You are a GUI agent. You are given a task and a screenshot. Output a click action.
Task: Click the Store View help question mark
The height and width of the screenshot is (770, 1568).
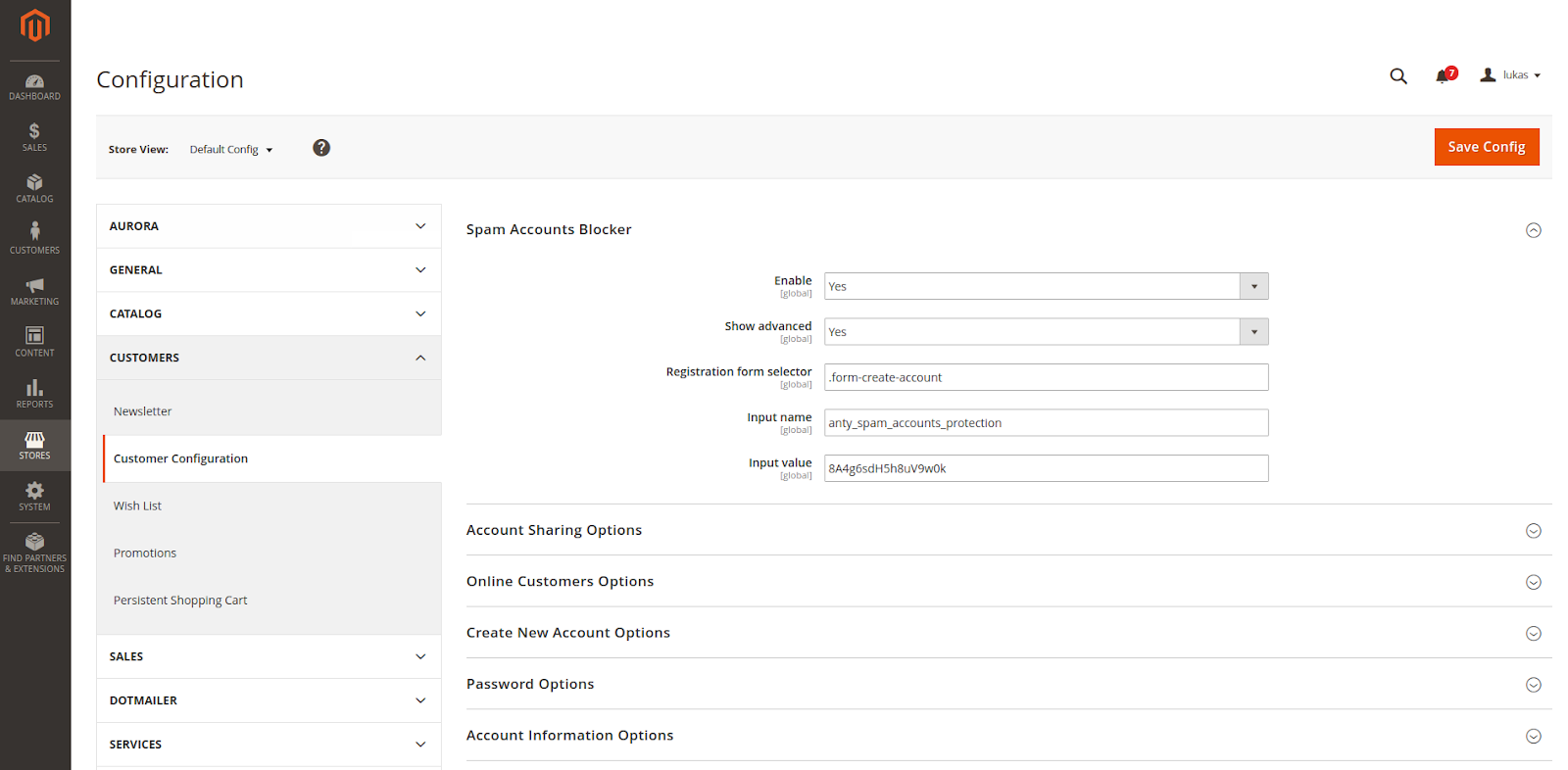(321, 148)
